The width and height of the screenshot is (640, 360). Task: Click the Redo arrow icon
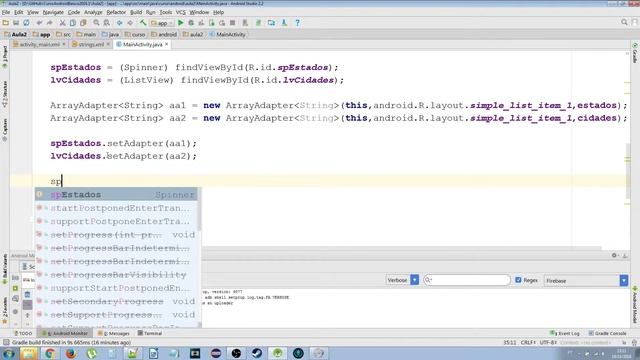point(49,23)
